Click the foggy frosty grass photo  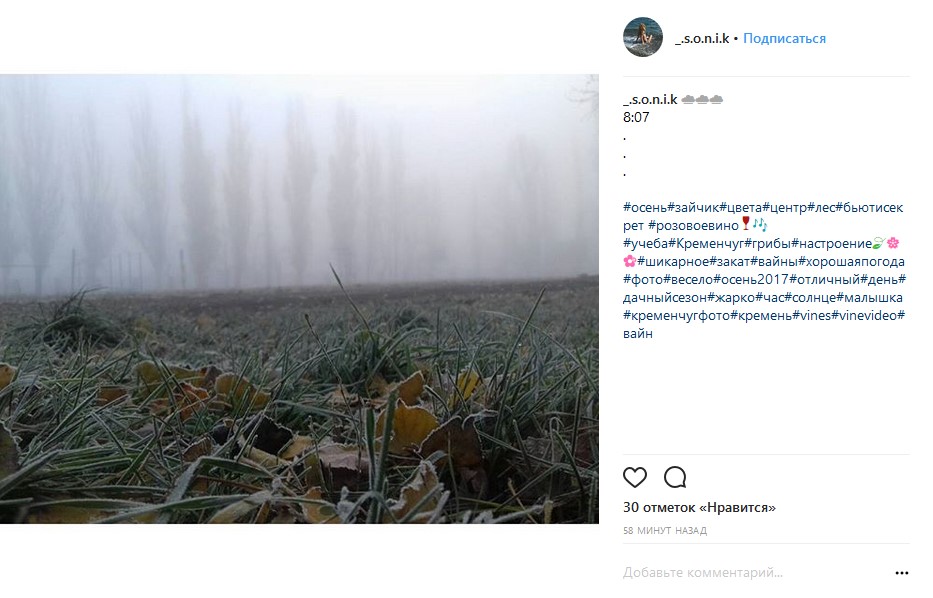(x=299, y=298)
